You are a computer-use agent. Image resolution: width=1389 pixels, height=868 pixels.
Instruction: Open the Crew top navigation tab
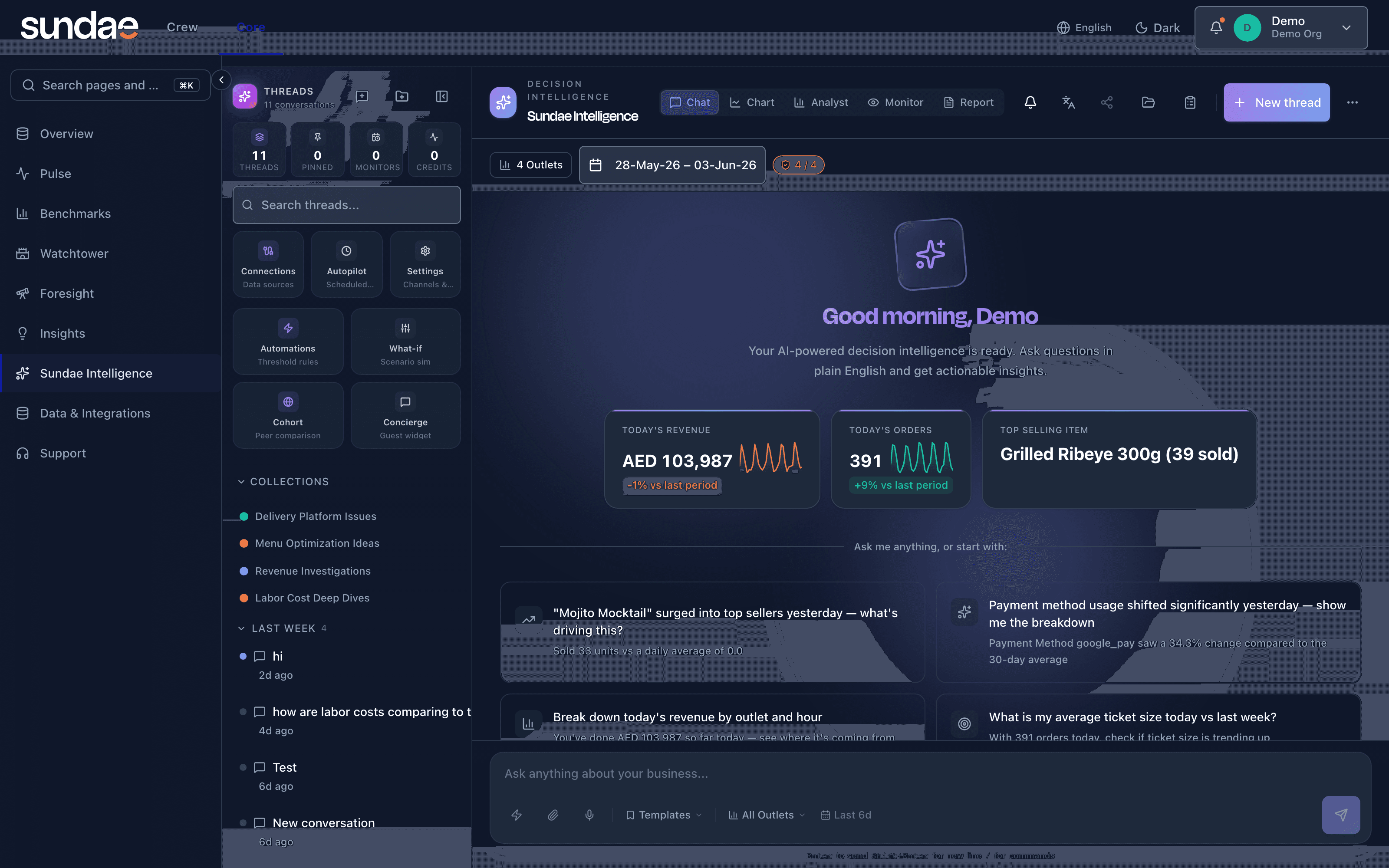pos(182,27)
